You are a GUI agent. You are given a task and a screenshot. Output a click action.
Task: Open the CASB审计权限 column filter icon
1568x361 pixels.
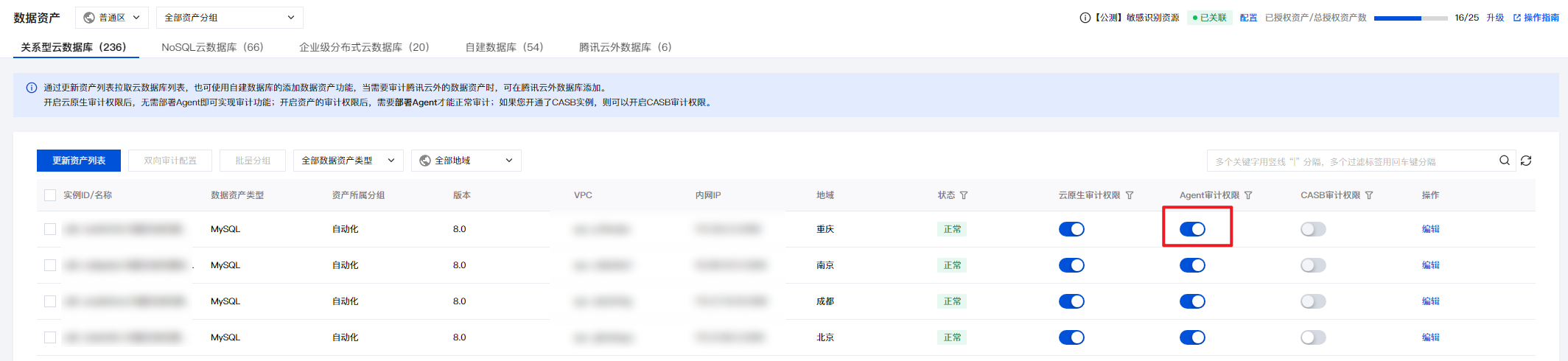[1369, 195]
